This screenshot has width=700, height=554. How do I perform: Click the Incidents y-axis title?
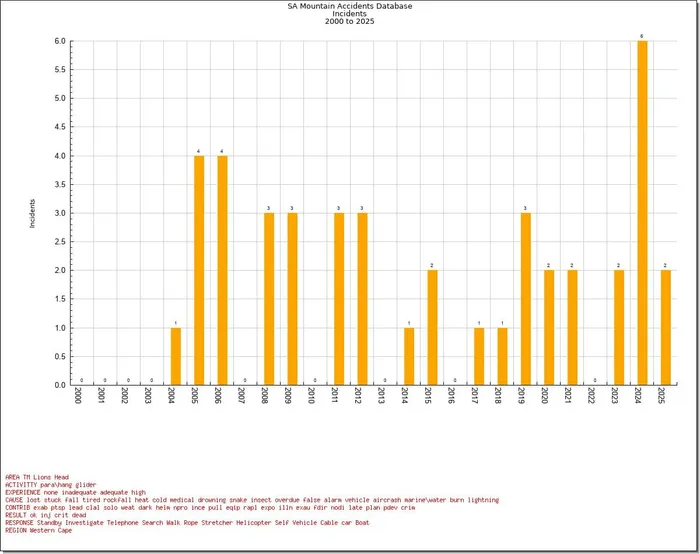tap(32, 212)
